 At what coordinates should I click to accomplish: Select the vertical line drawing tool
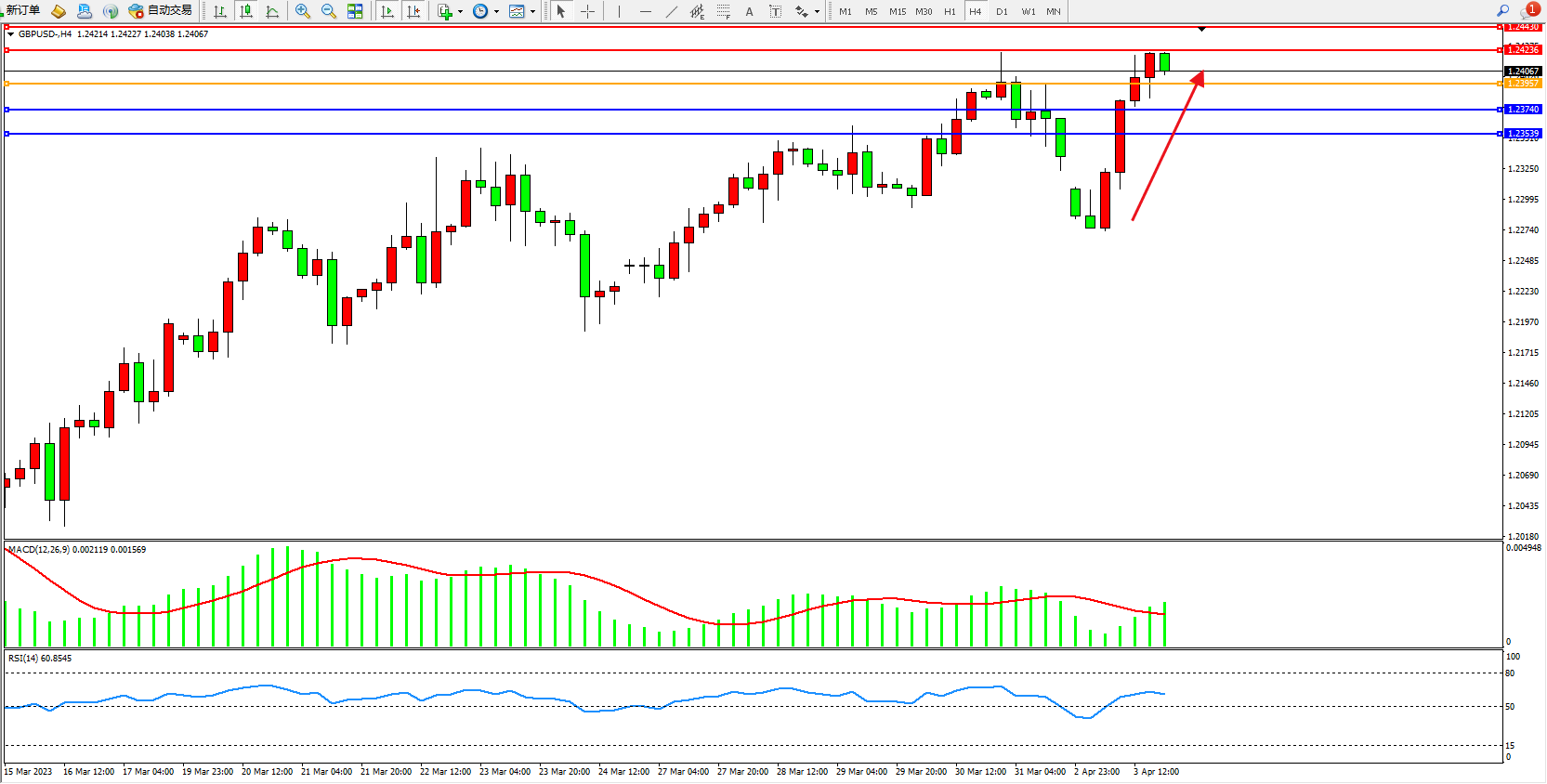pyautogui.click(x=619, y=11)
